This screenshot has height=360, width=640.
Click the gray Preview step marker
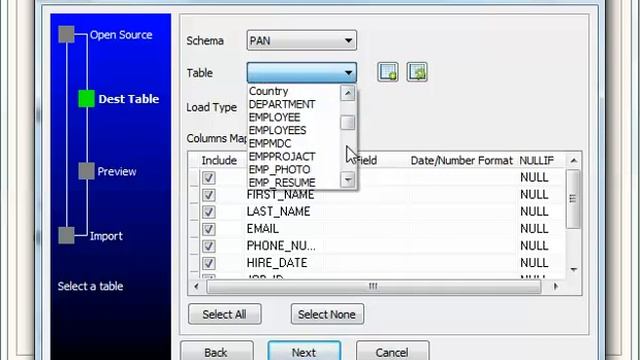point(87,171)
